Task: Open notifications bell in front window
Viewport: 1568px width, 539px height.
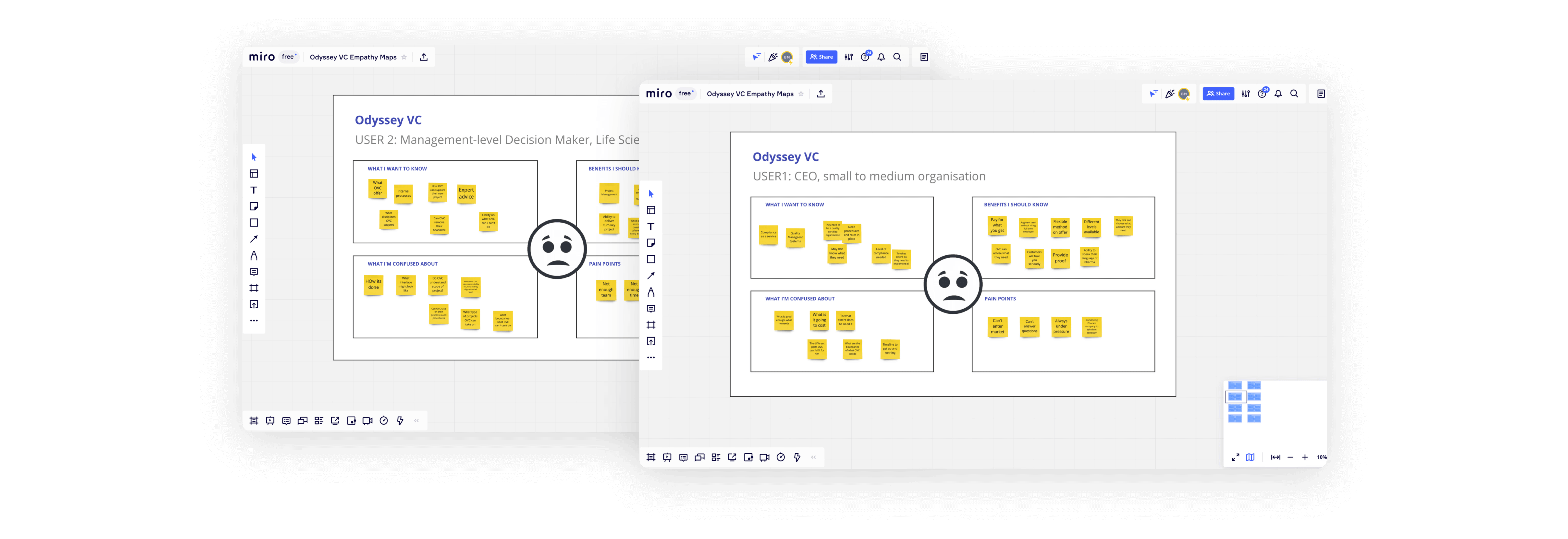Action: [x=1278, y=94]
